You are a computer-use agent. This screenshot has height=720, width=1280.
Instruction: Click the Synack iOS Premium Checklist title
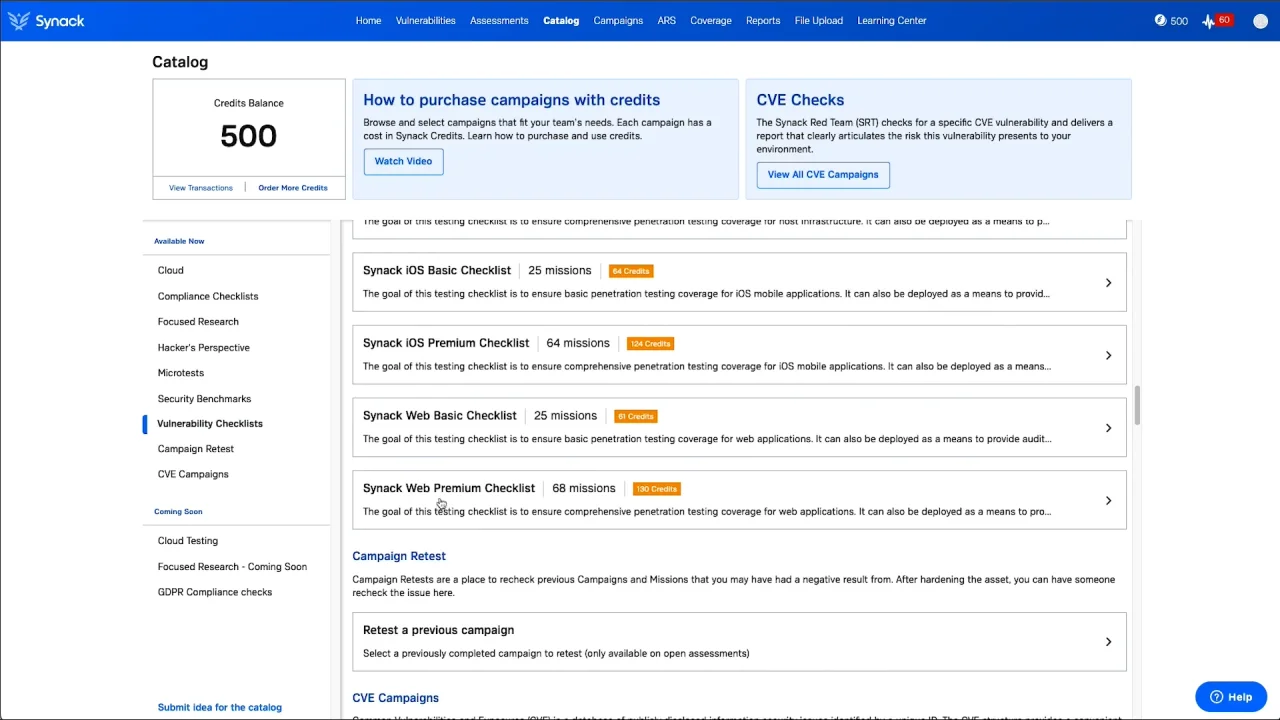(446, 343)
